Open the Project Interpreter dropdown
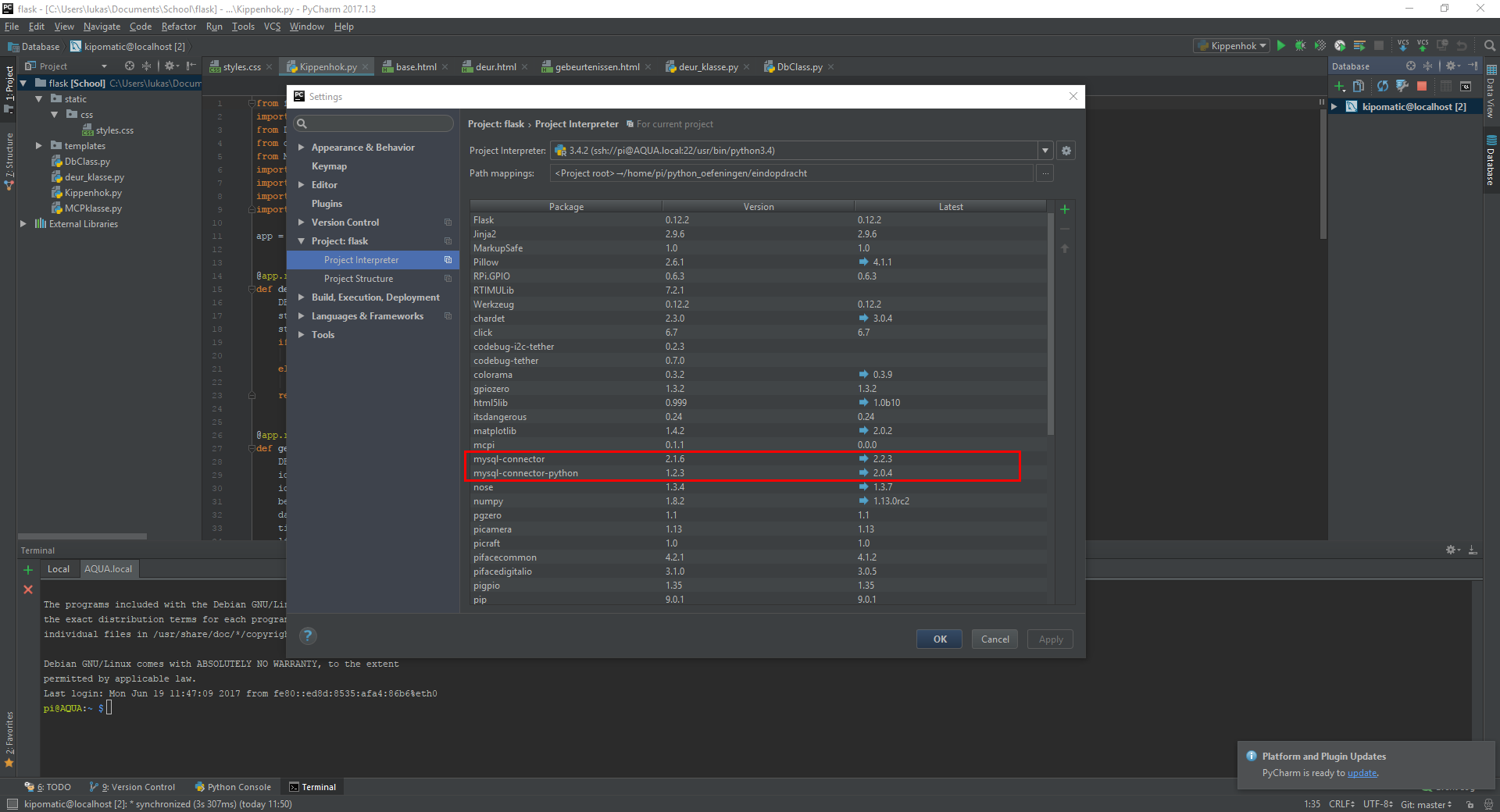 coord(1045,151)
